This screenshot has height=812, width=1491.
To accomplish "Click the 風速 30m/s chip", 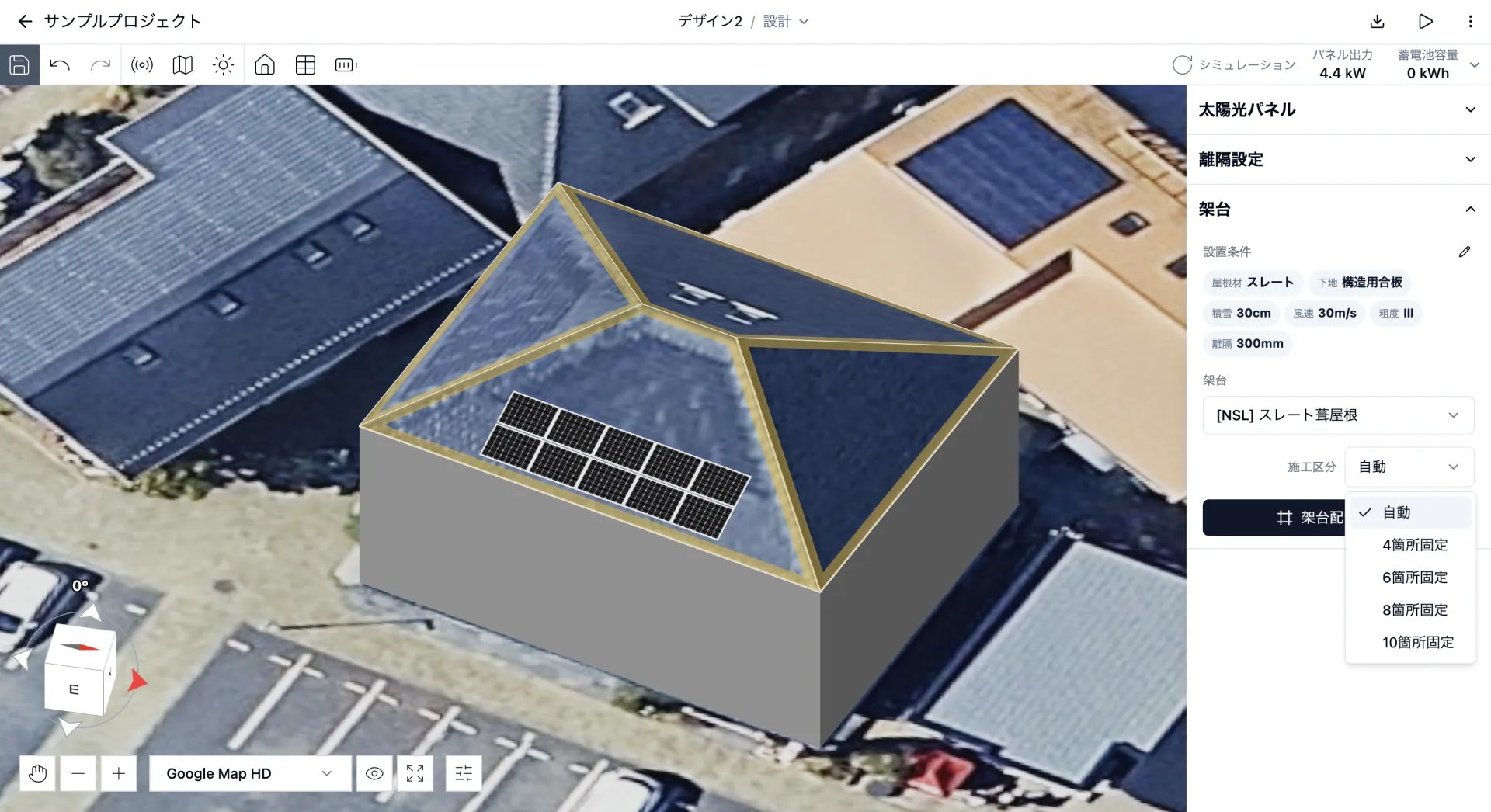I will (x=1325, y=313).
